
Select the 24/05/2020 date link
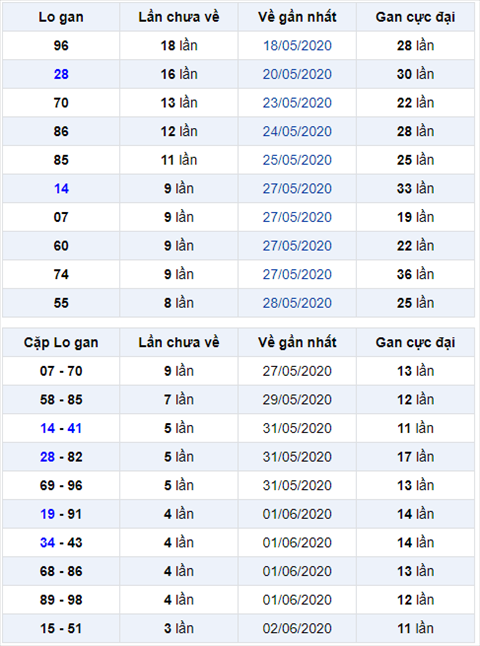tap(297, 131)
